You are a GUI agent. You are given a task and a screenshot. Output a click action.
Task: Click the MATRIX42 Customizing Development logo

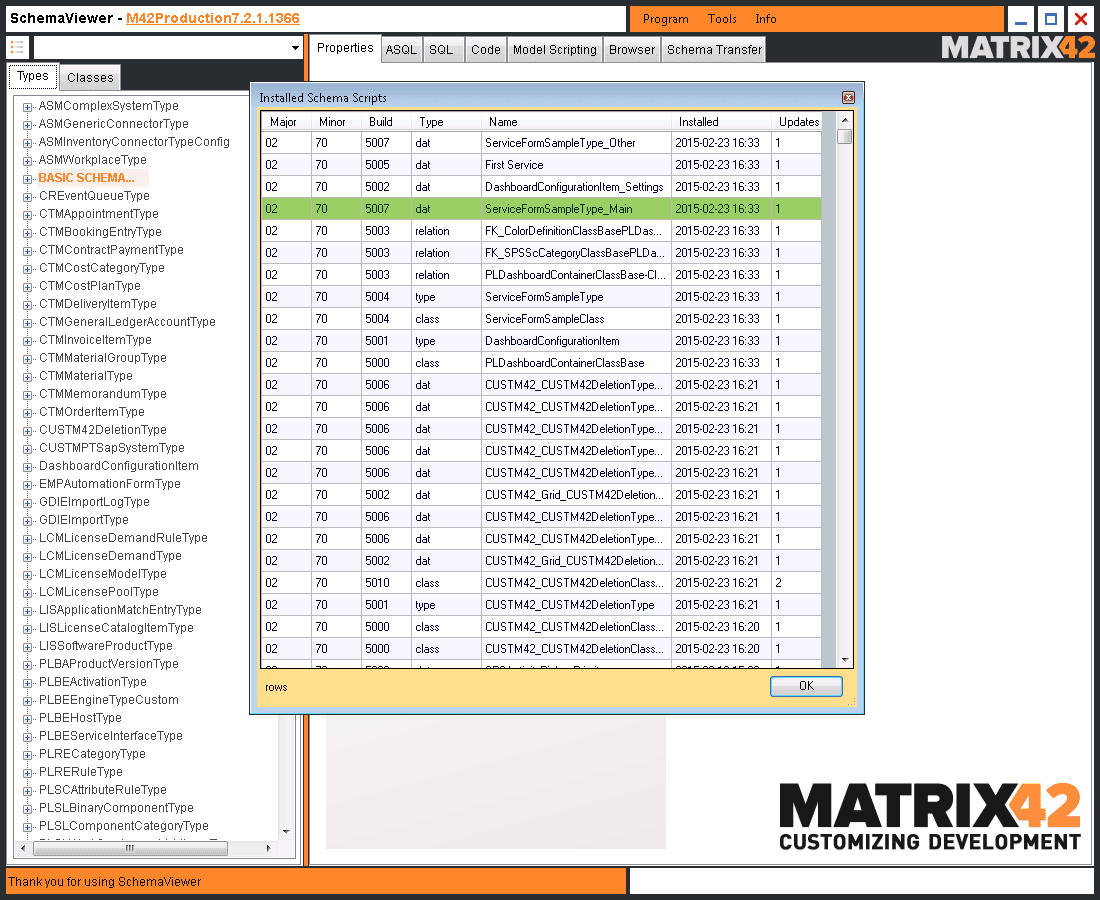point(930,817)
